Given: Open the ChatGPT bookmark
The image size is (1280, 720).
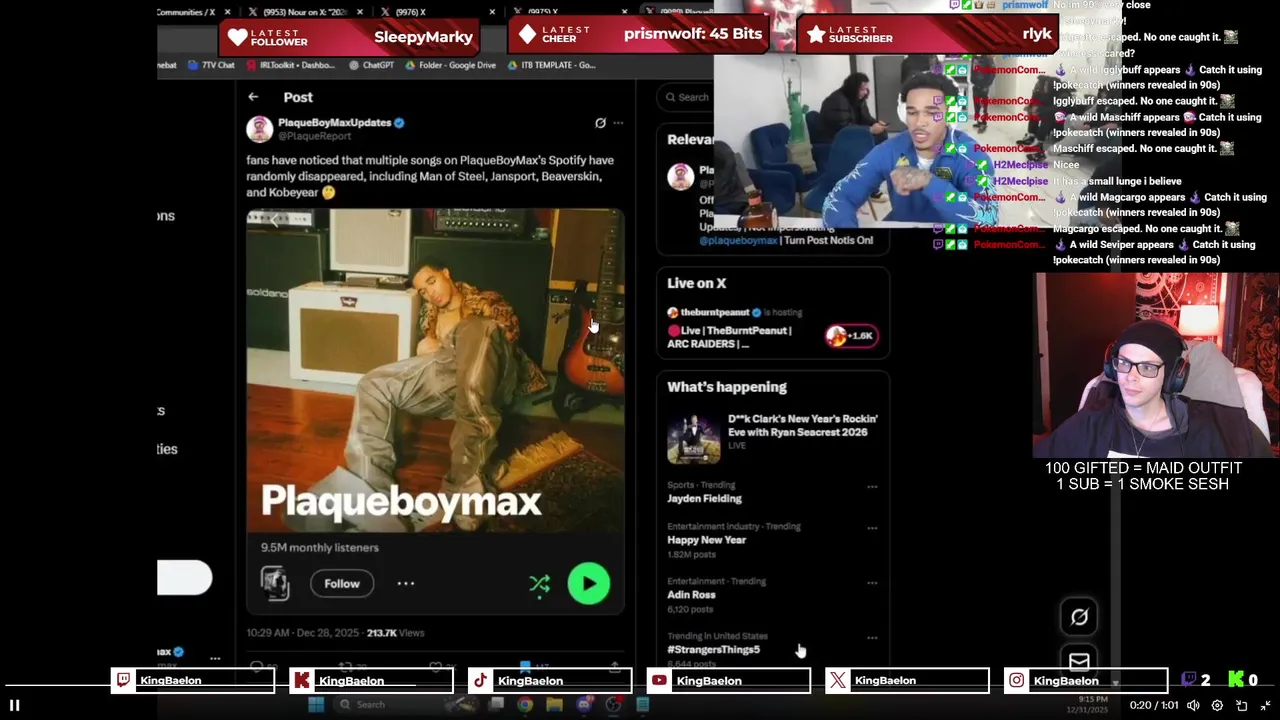Looking at the screenshot, I should click(x=371, y=65).
